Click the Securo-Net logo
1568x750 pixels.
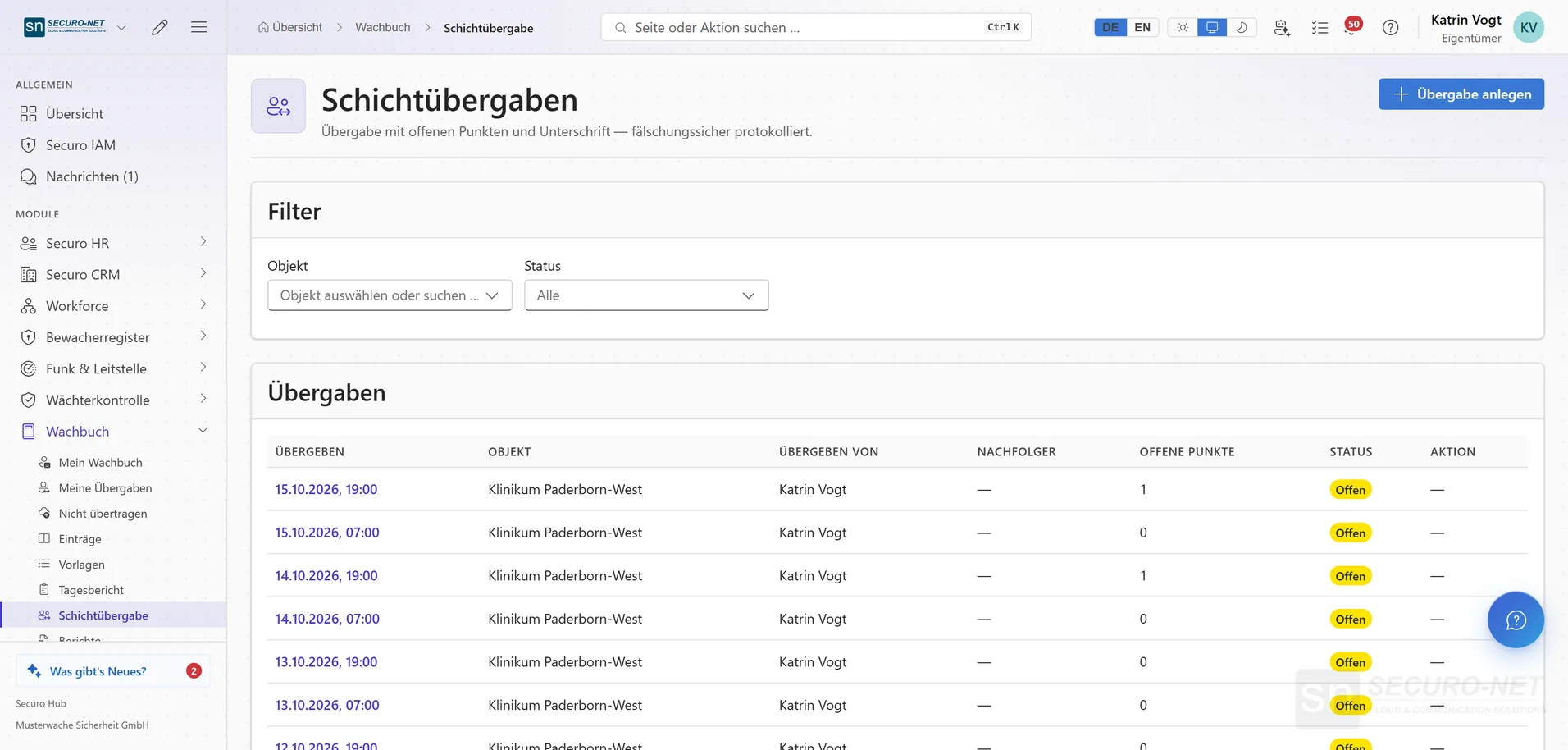pos(66,27)
